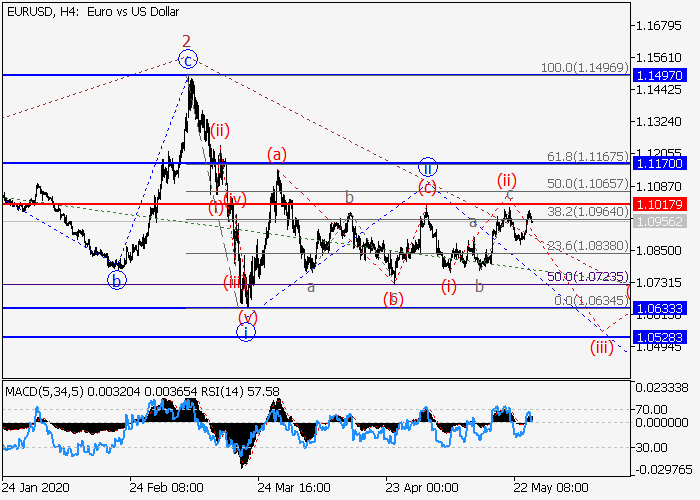Select the gray 1.09562 current price tag

tap(662, 221)
